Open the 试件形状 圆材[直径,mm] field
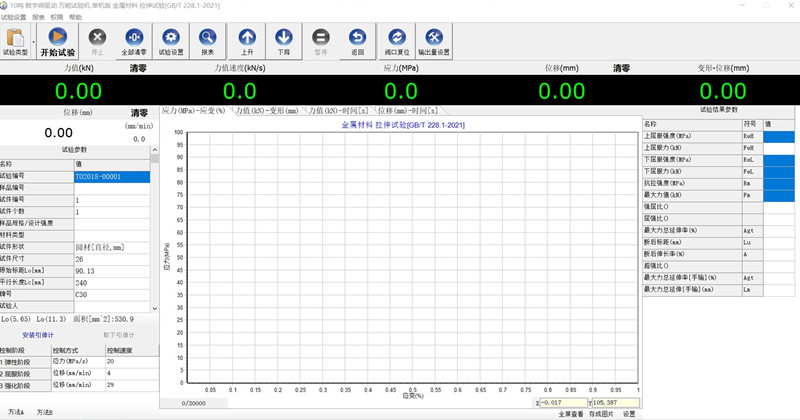The width and height of the screenshot is (800, 420). pos(112,248)
